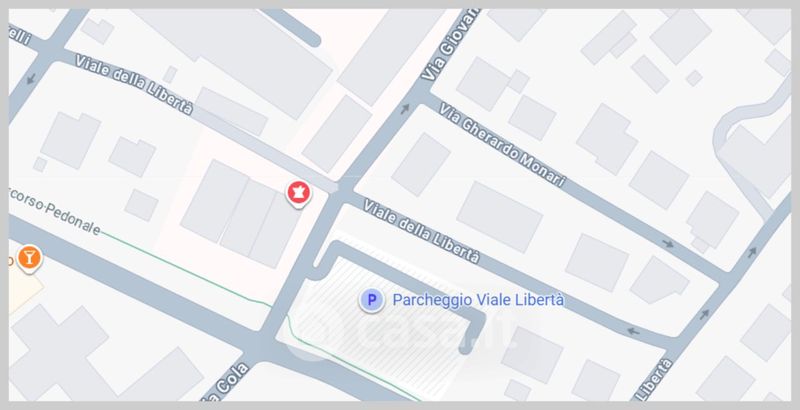Image resolution: width=800 pixels, height=410 pixels.
Task: Click the one-way arrow just above the vertical Libertà label
Action: (x=705, y=314)
